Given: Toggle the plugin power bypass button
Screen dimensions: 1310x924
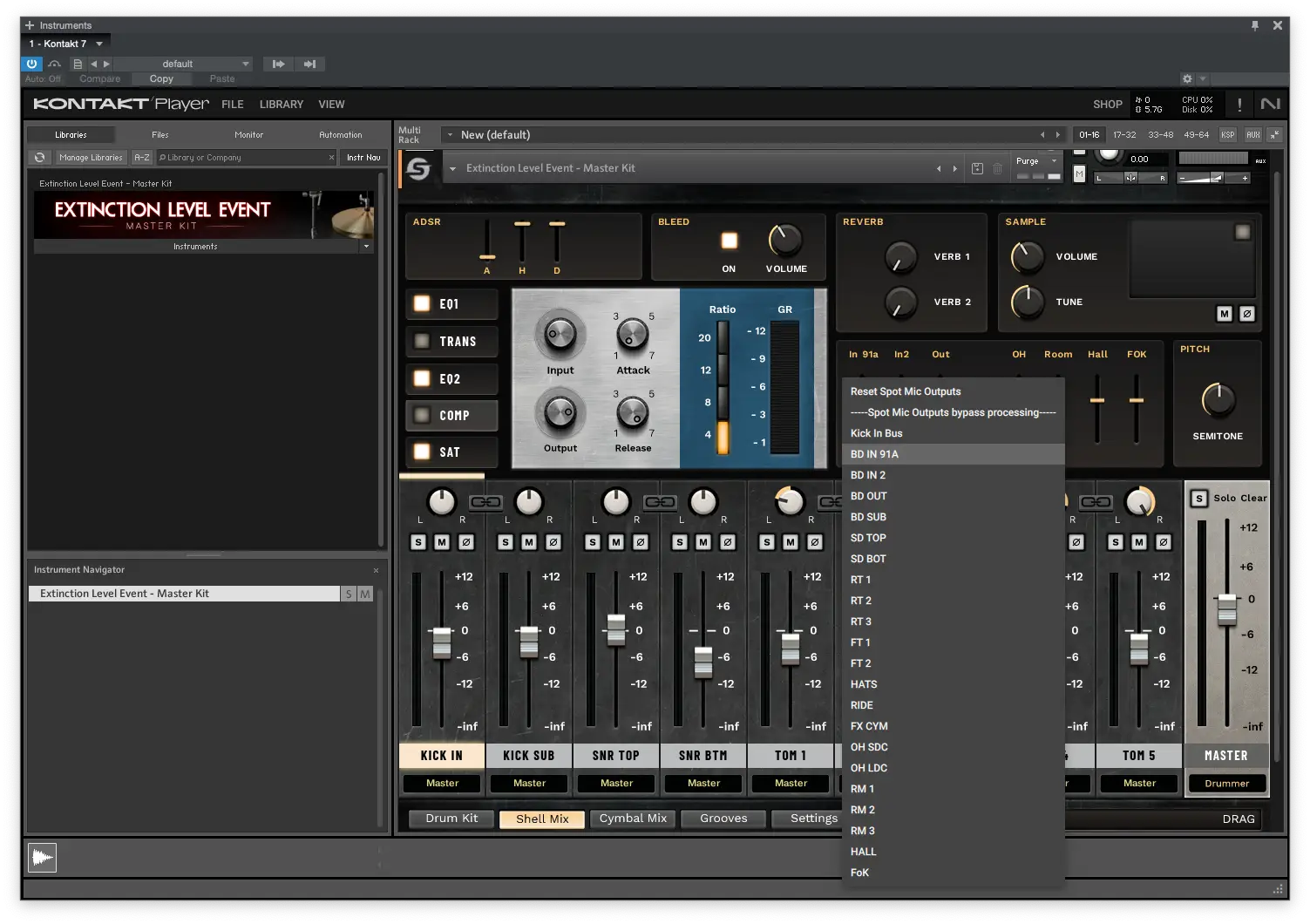Looking at the screenshot, I should click(31, 64).
